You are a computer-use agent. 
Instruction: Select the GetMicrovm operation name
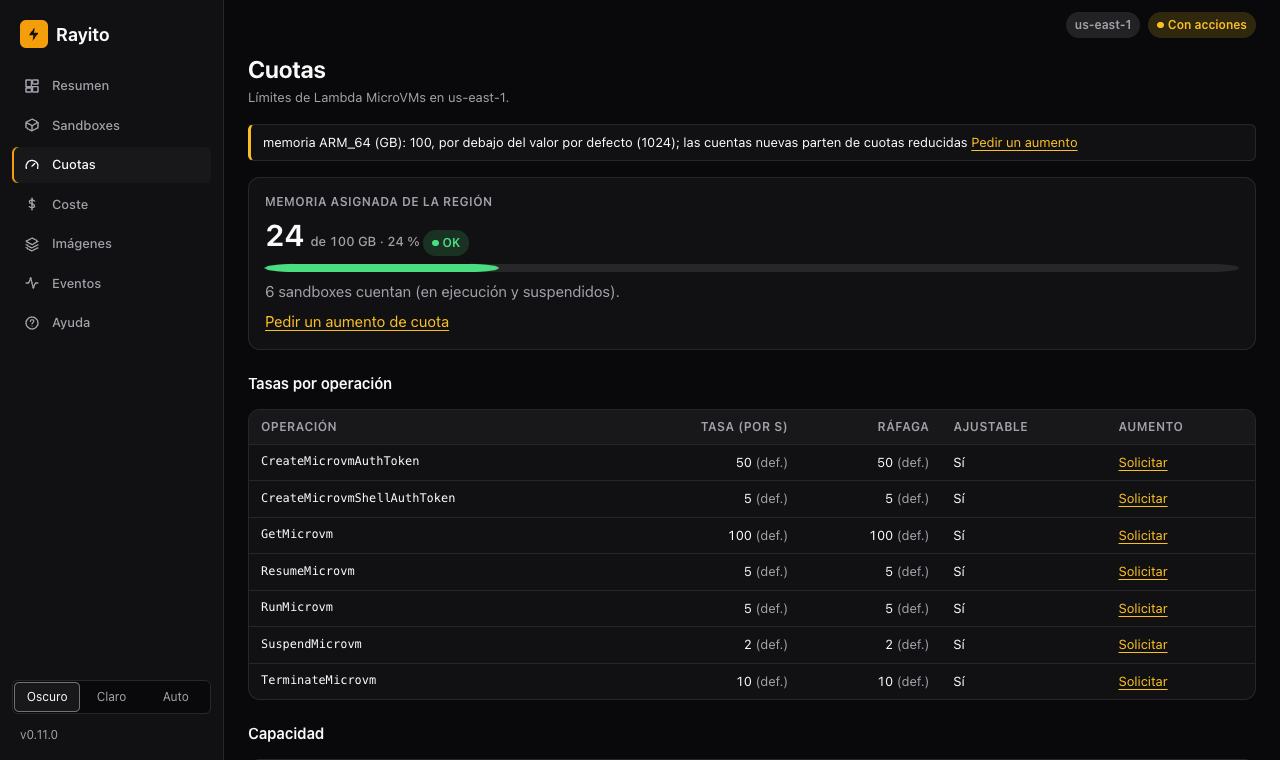tap(297, 534)
